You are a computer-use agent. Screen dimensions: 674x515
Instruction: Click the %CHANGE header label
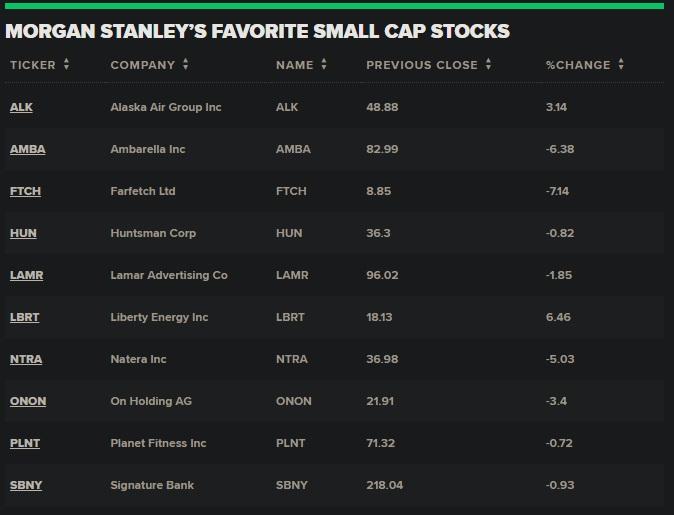(x=578, y=65)
